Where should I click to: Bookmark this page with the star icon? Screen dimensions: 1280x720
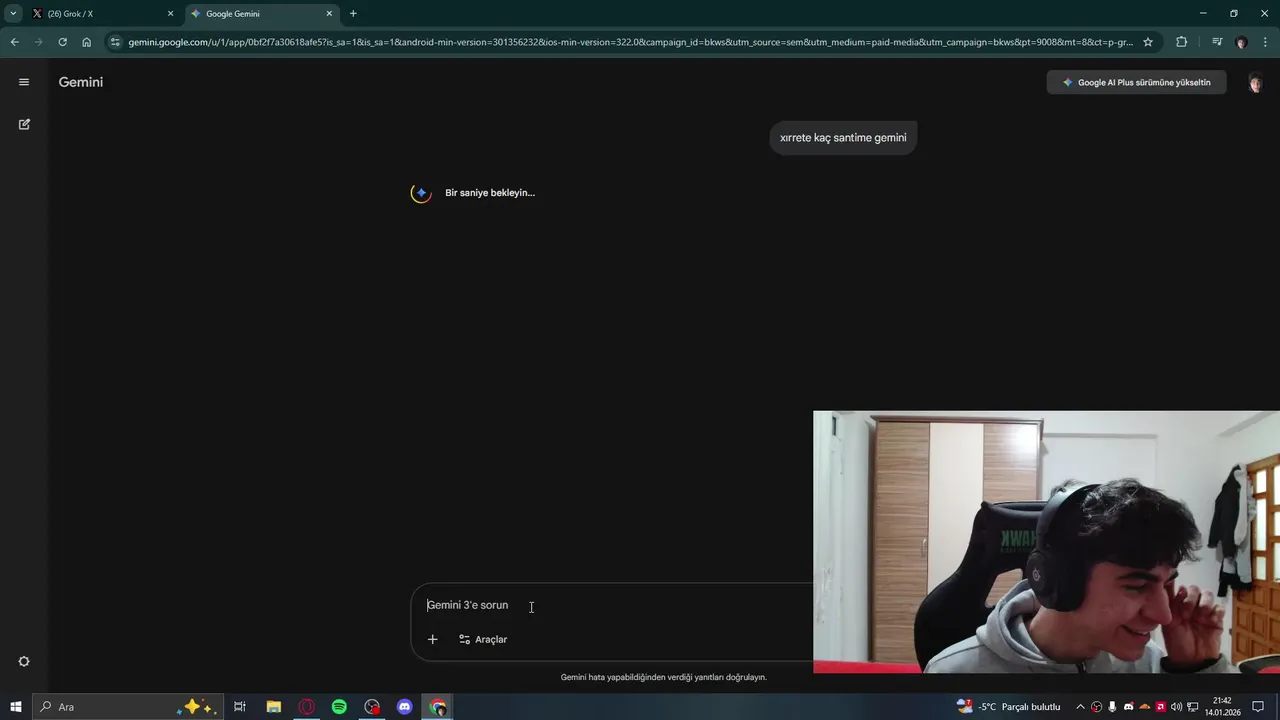coord(1148,42)
